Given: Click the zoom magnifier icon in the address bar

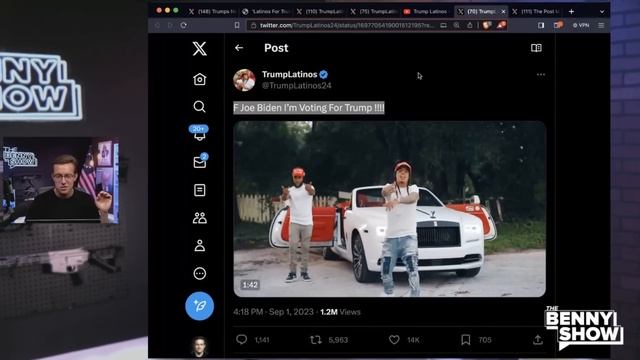Looking at the screenshot, I should 456,25.
